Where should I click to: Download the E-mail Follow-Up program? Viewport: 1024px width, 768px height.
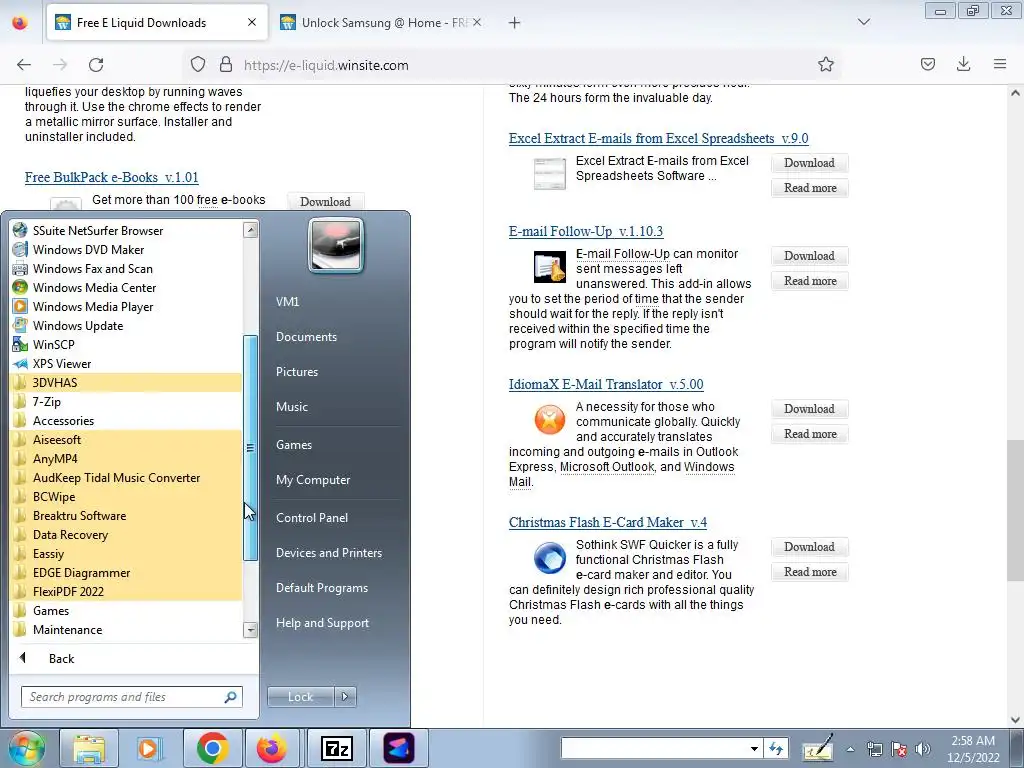(809, 256)
